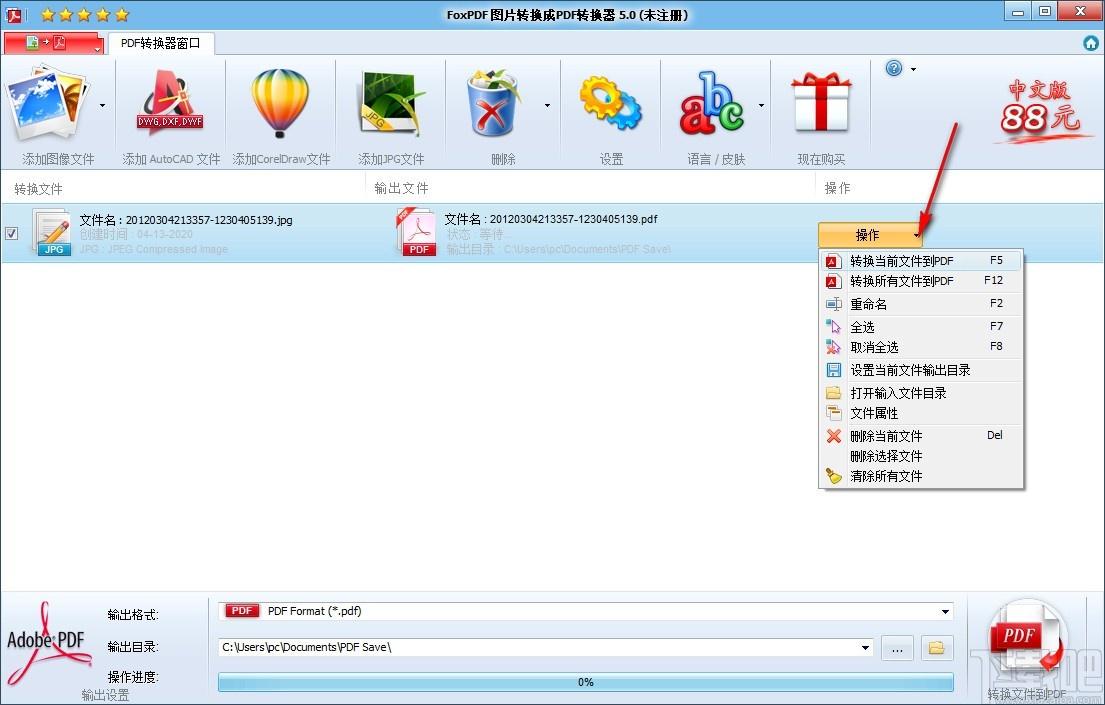Click the Buy Now (现在购买) gift box icon
The width and height of the screenshot is (1105, 705).
(x=821, y=103)
